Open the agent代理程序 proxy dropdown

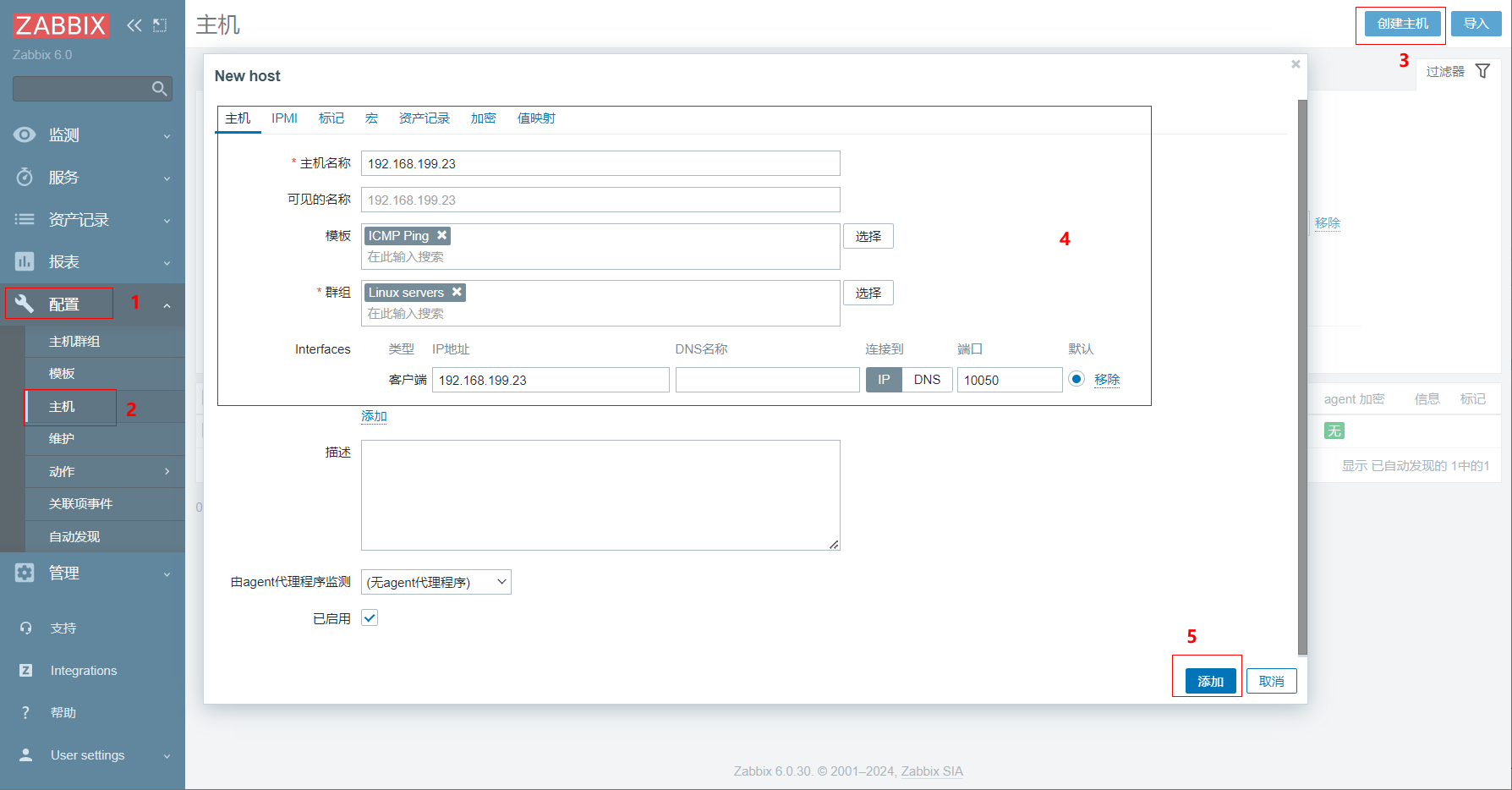(436, 582)
